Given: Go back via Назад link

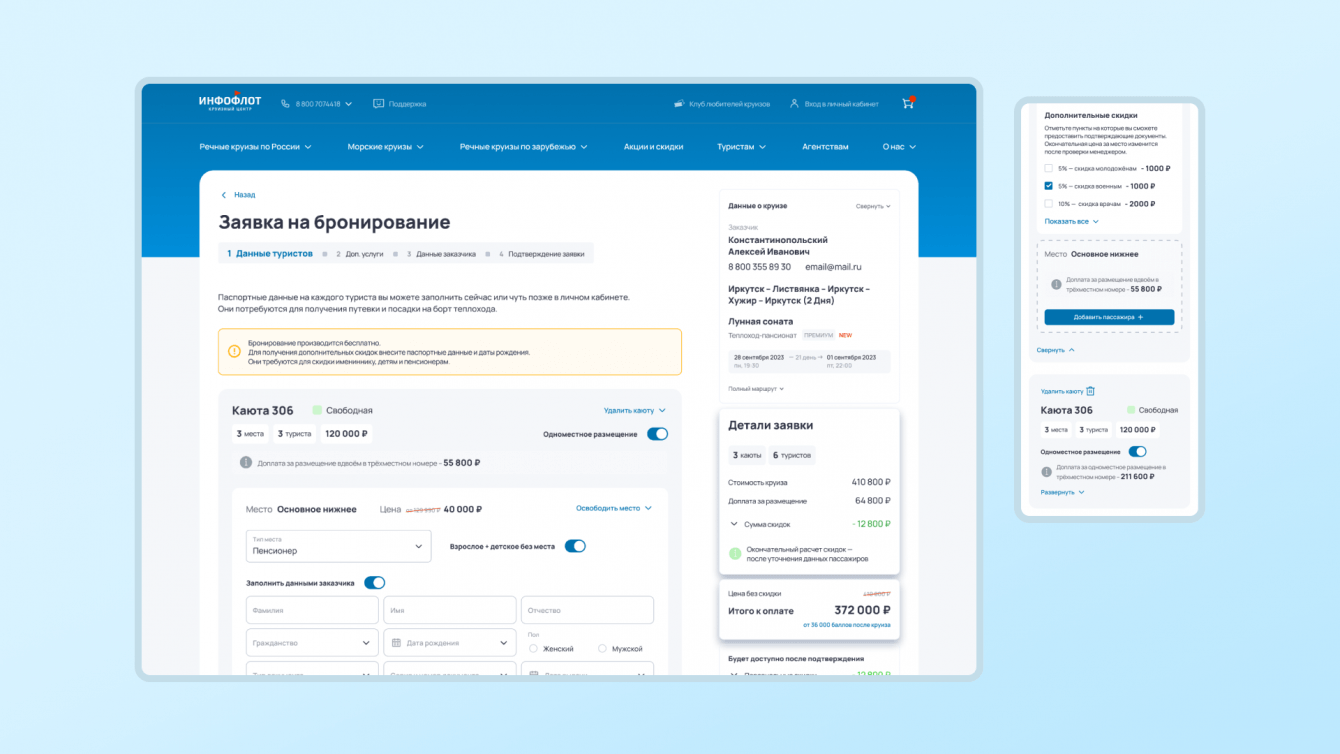Looking at the screenshot, I should pyautogui.click(x=245, y=195).
